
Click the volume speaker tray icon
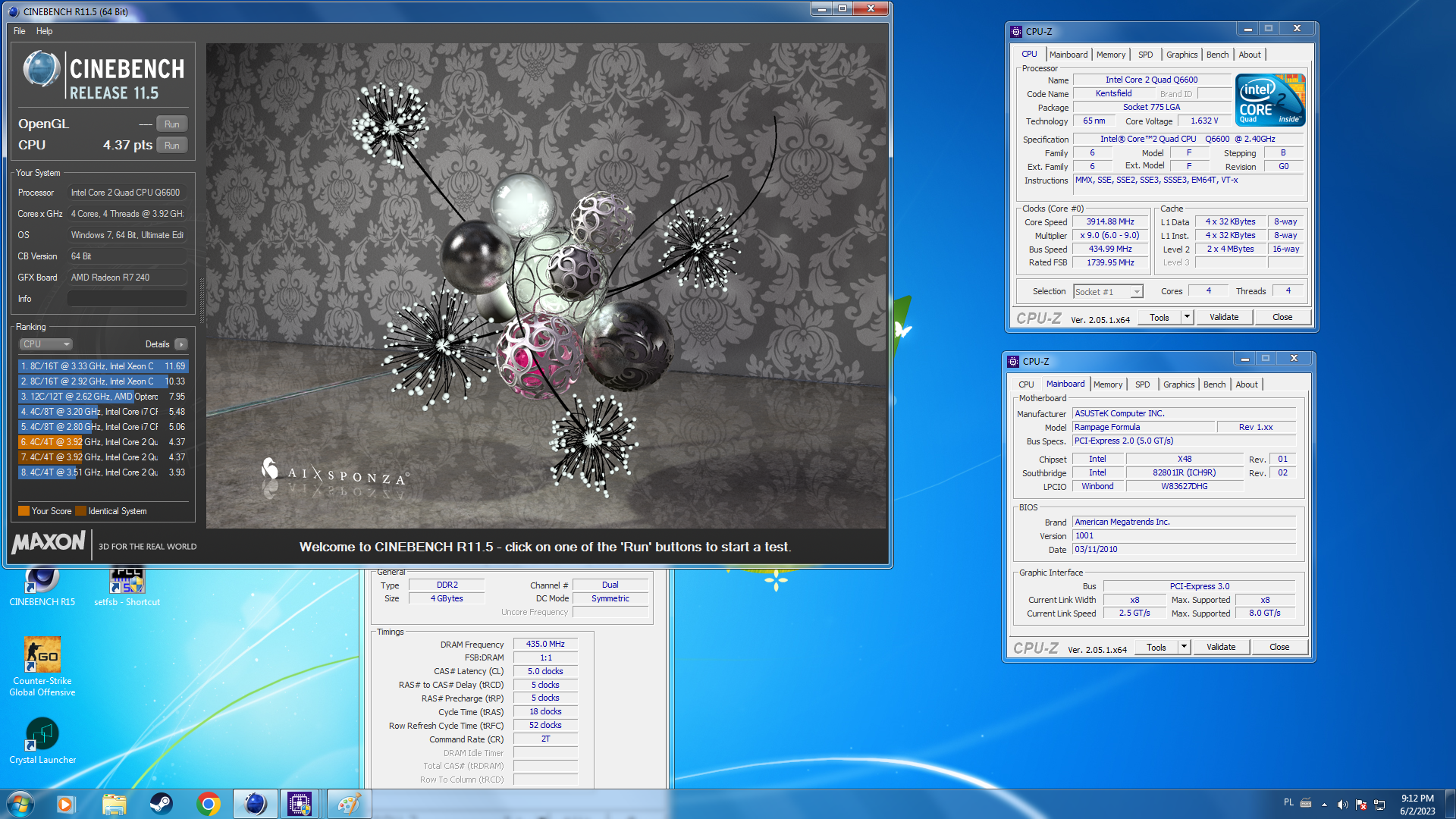point(1342,805)
